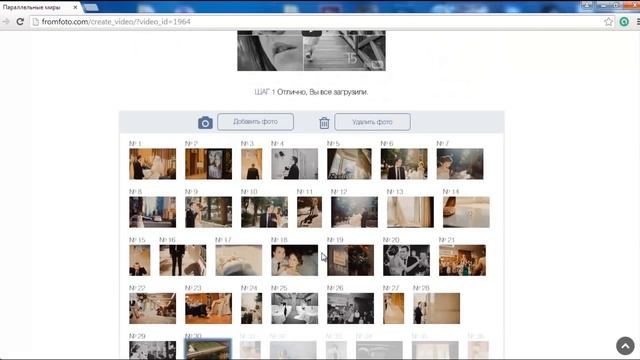Click the Добавить фото button
The width and height of the screenshot is (640, 360).
256,122
